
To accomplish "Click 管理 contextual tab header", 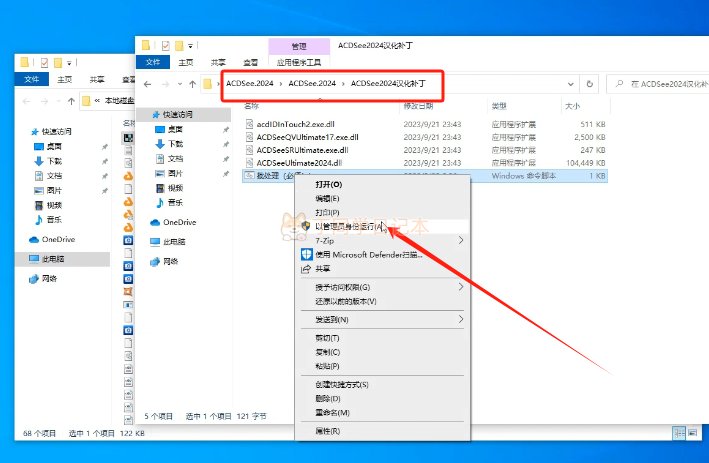I will (x=299, y=46).
